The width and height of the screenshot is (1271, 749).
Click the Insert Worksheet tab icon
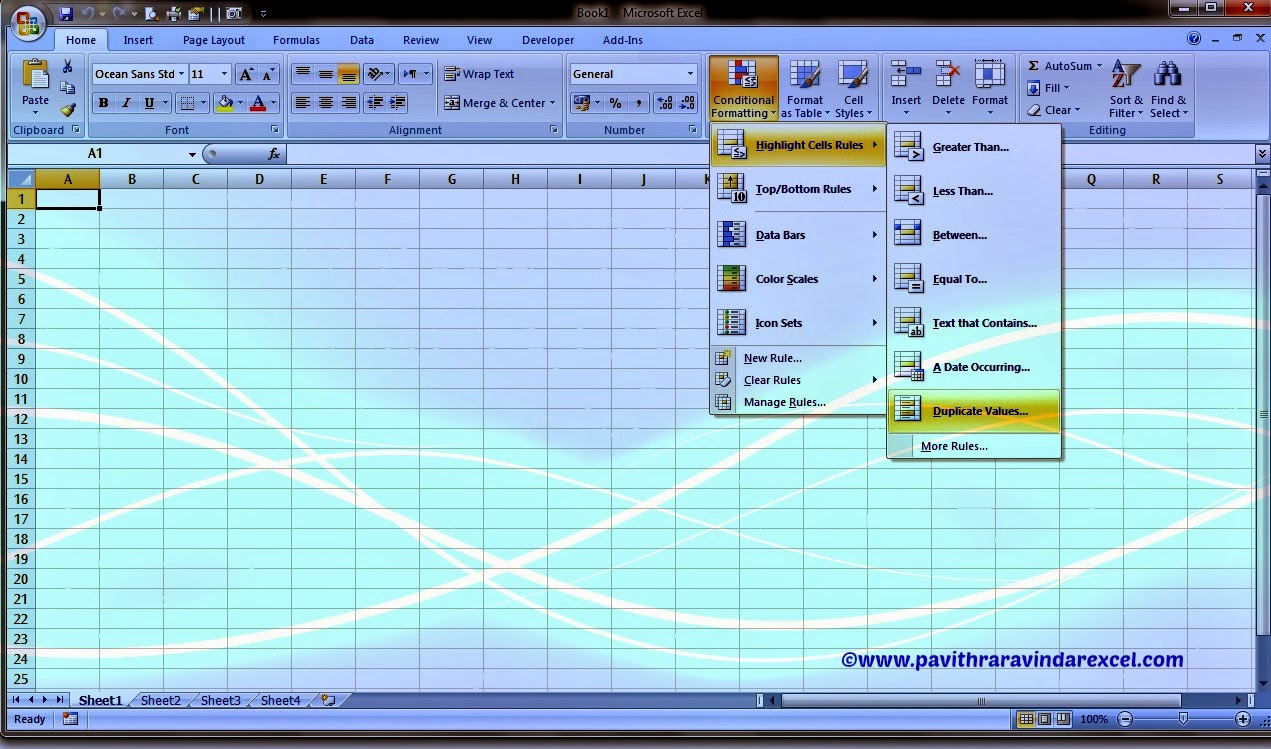click(x=328, y=700)
